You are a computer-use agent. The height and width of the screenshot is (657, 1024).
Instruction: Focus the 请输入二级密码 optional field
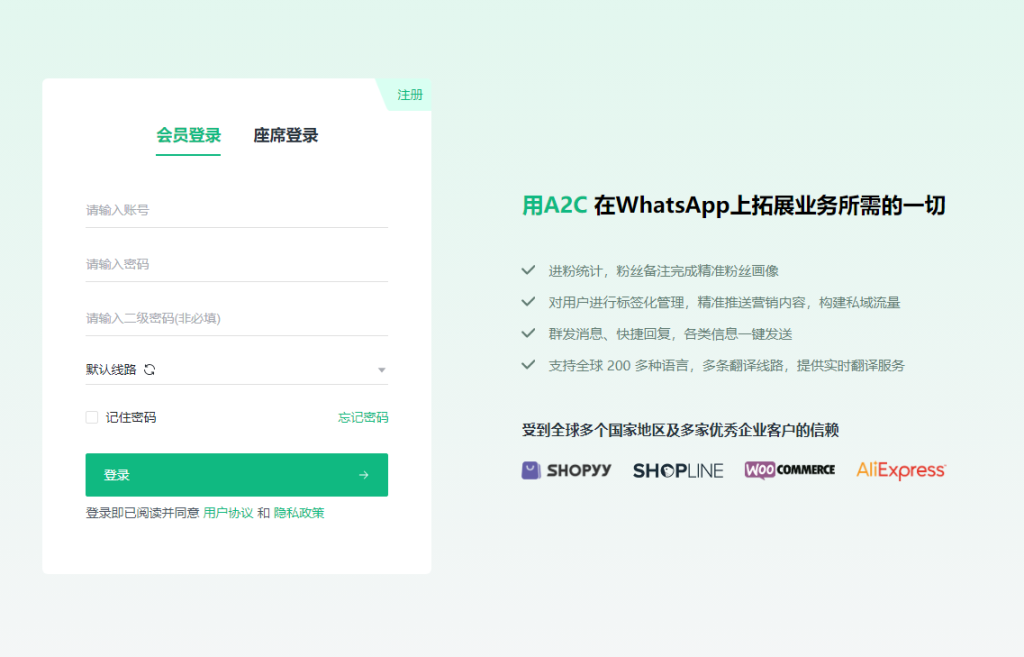click(x=236, y=318)
